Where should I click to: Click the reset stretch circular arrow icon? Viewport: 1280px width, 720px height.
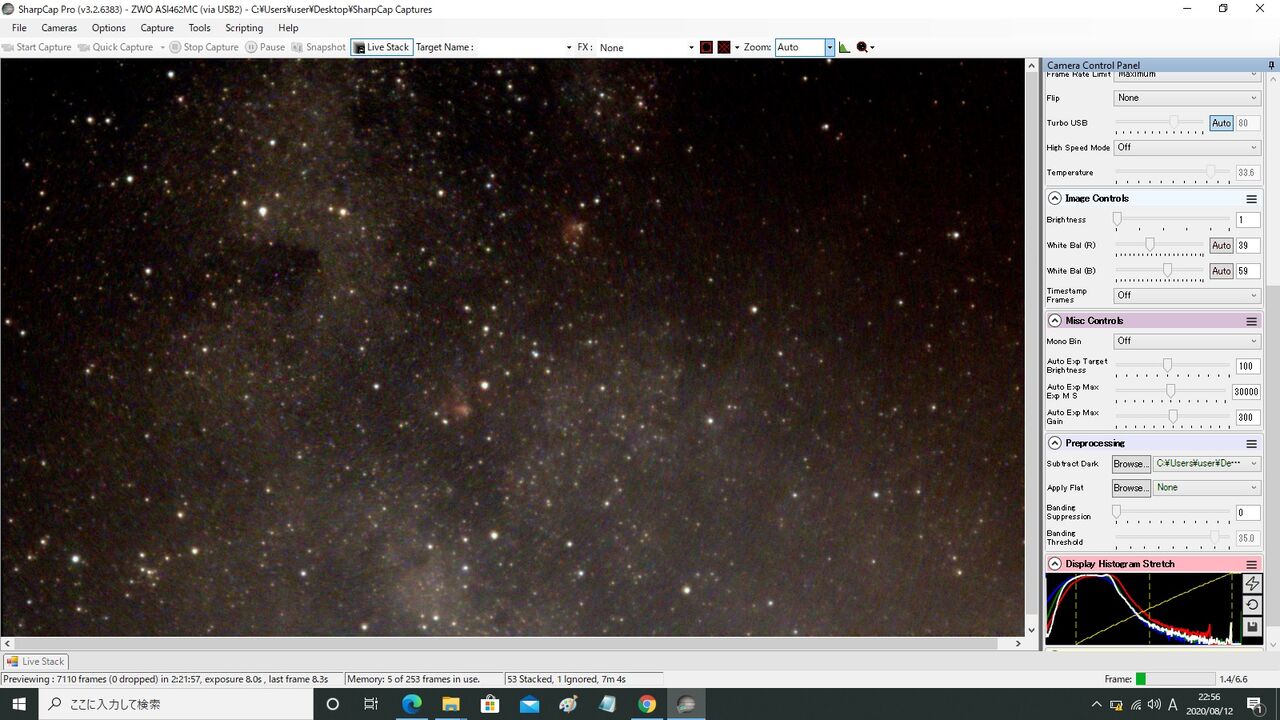pyautogui.click(x=1252, y=606)
